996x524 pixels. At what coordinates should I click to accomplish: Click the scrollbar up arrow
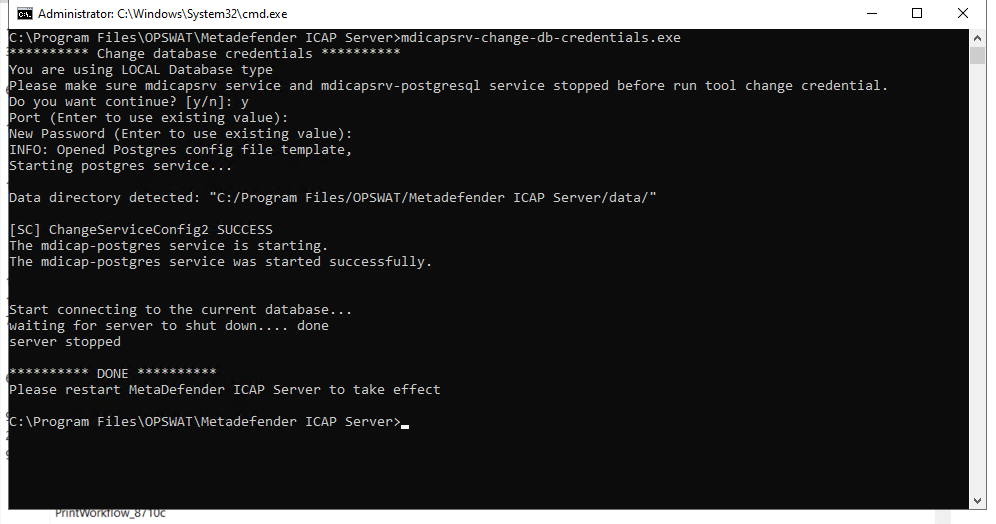click(977, 38)
